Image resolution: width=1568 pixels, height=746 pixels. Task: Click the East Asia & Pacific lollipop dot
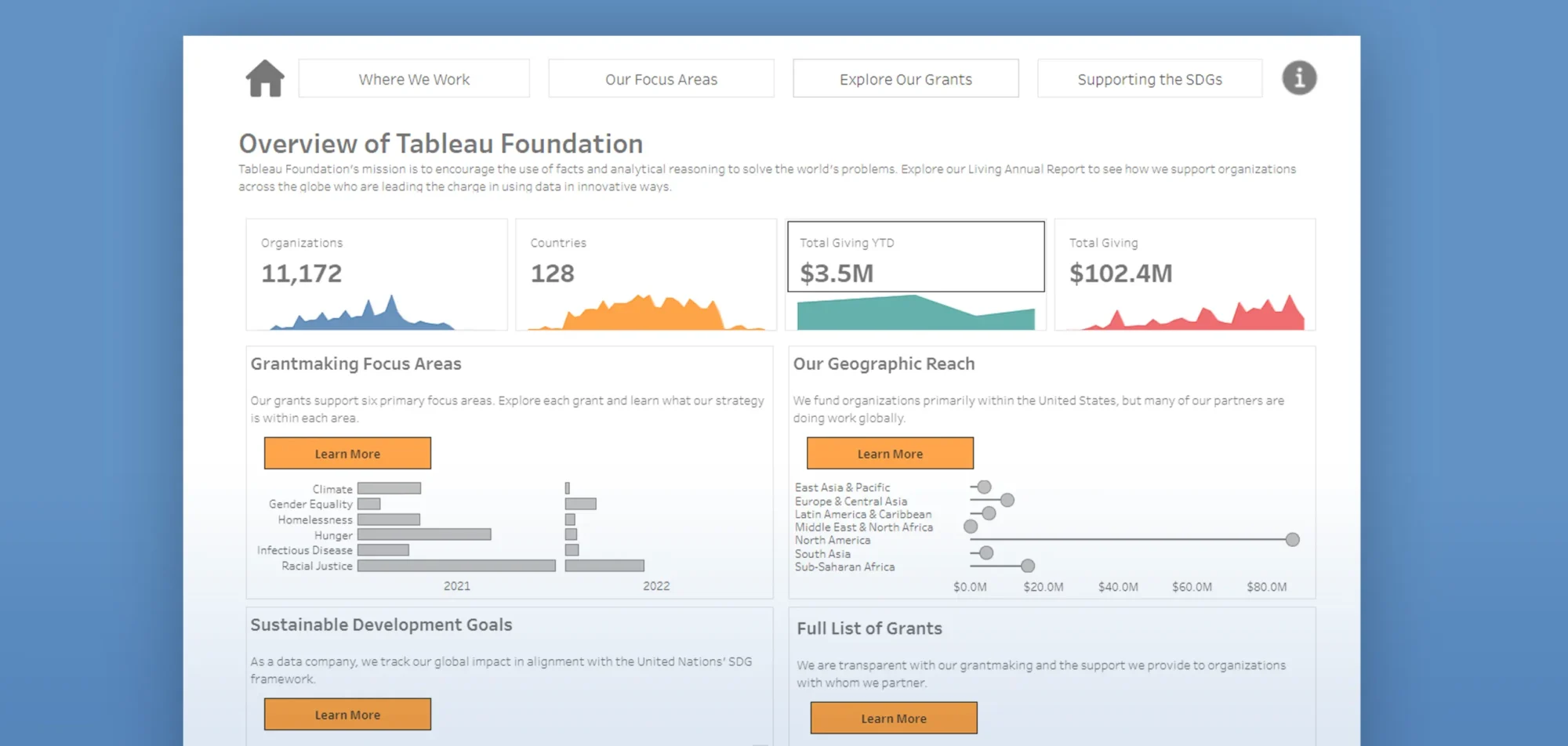[985, 487]
